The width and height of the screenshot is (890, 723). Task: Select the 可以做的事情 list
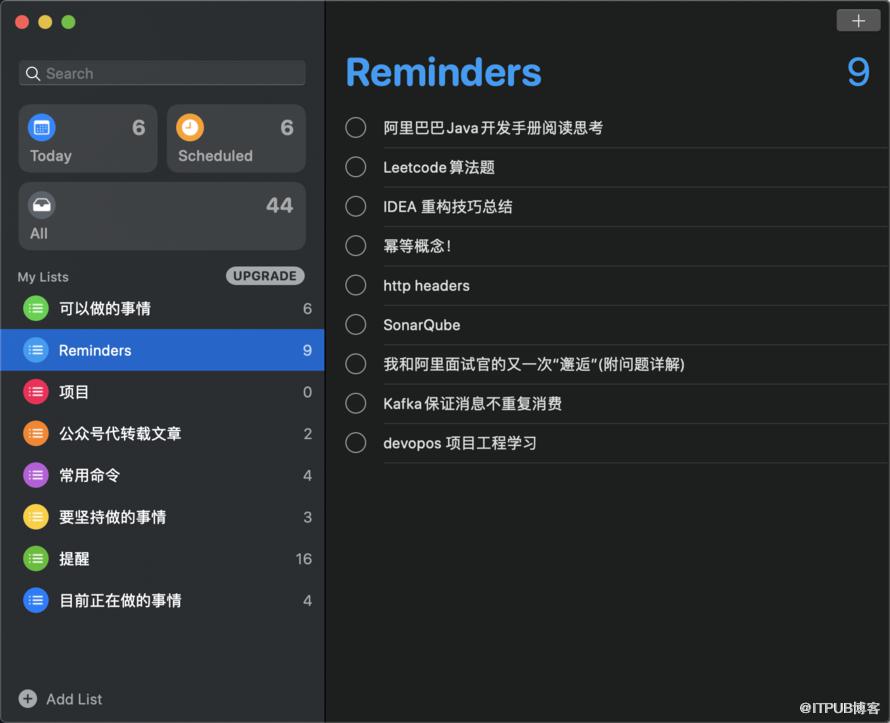click(162, 308)
